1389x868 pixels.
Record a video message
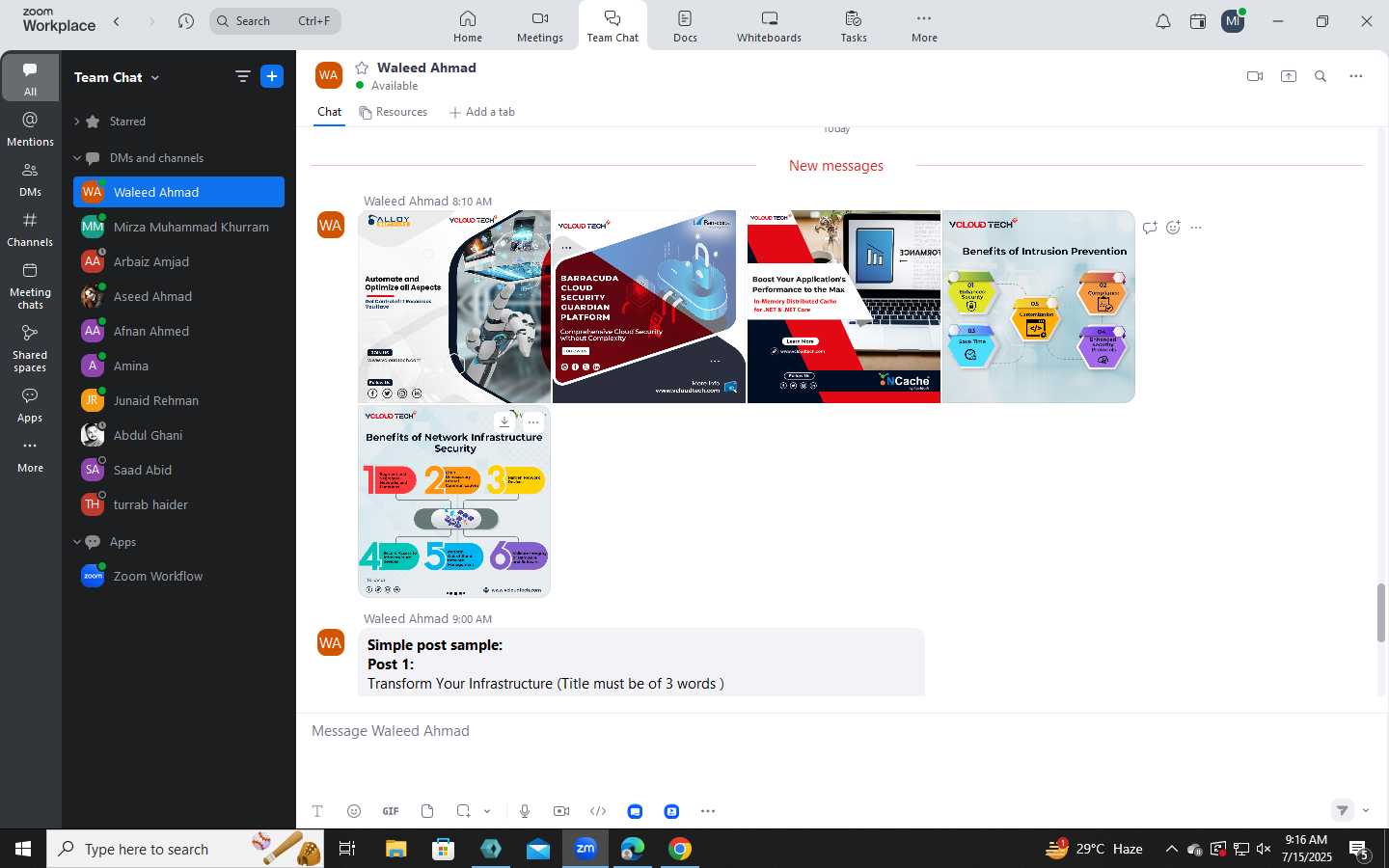point(561,811)
